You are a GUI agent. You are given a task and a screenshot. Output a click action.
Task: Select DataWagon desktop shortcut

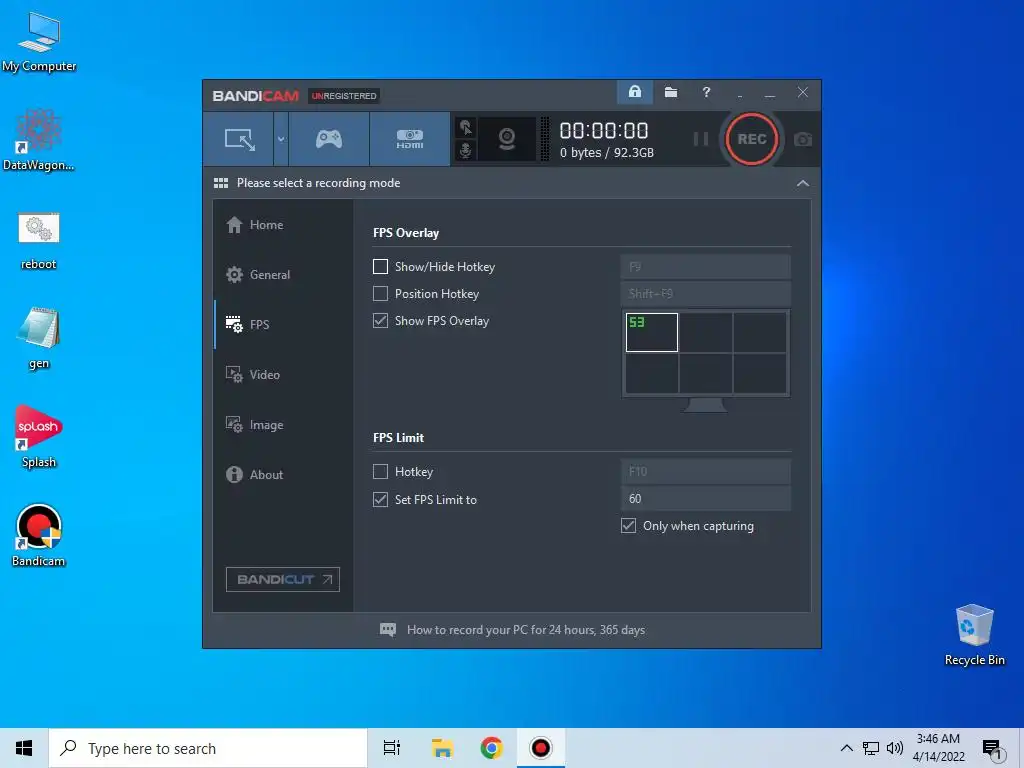(39, 140)
